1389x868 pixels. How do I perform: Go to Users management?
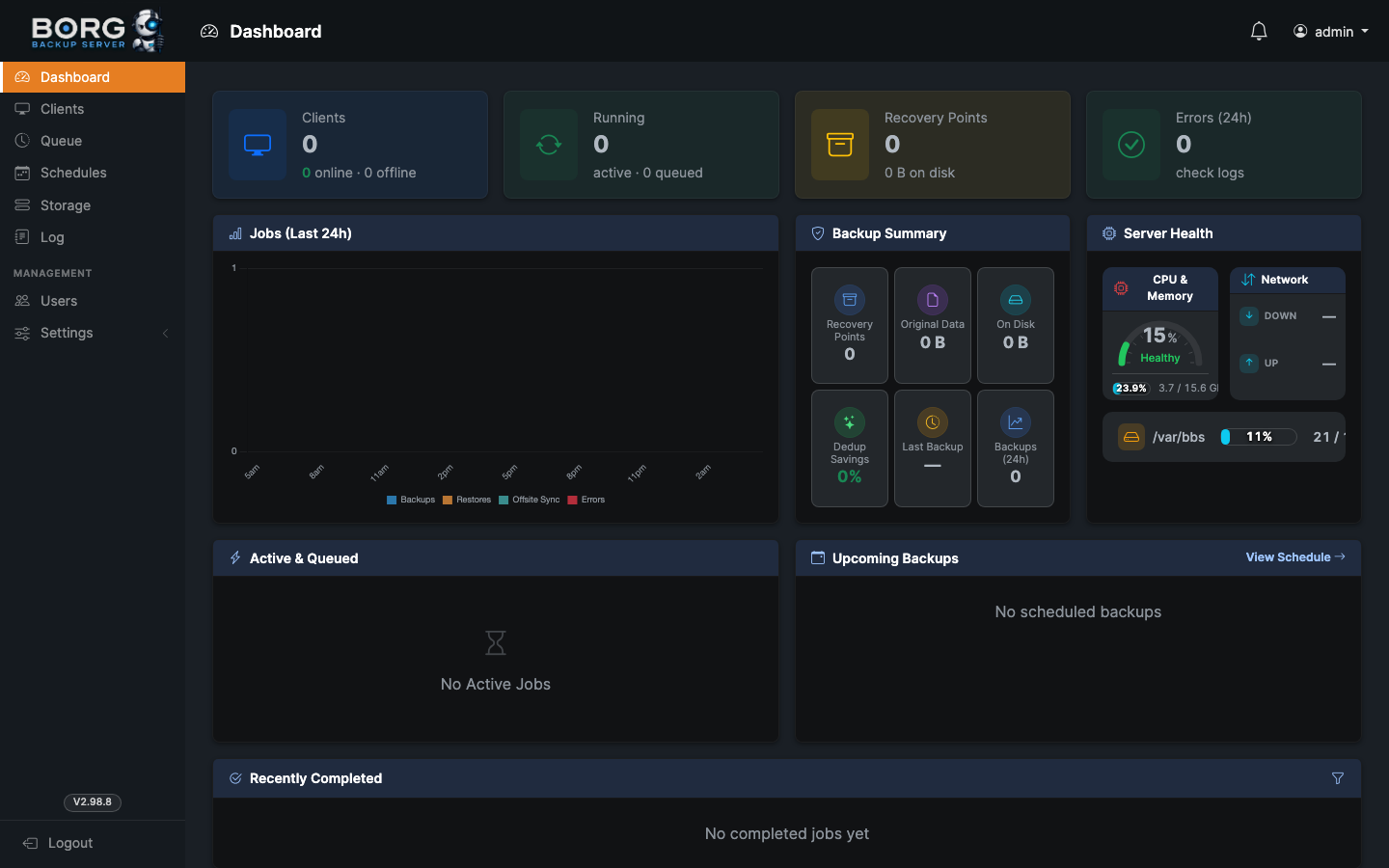pos(93,301)
